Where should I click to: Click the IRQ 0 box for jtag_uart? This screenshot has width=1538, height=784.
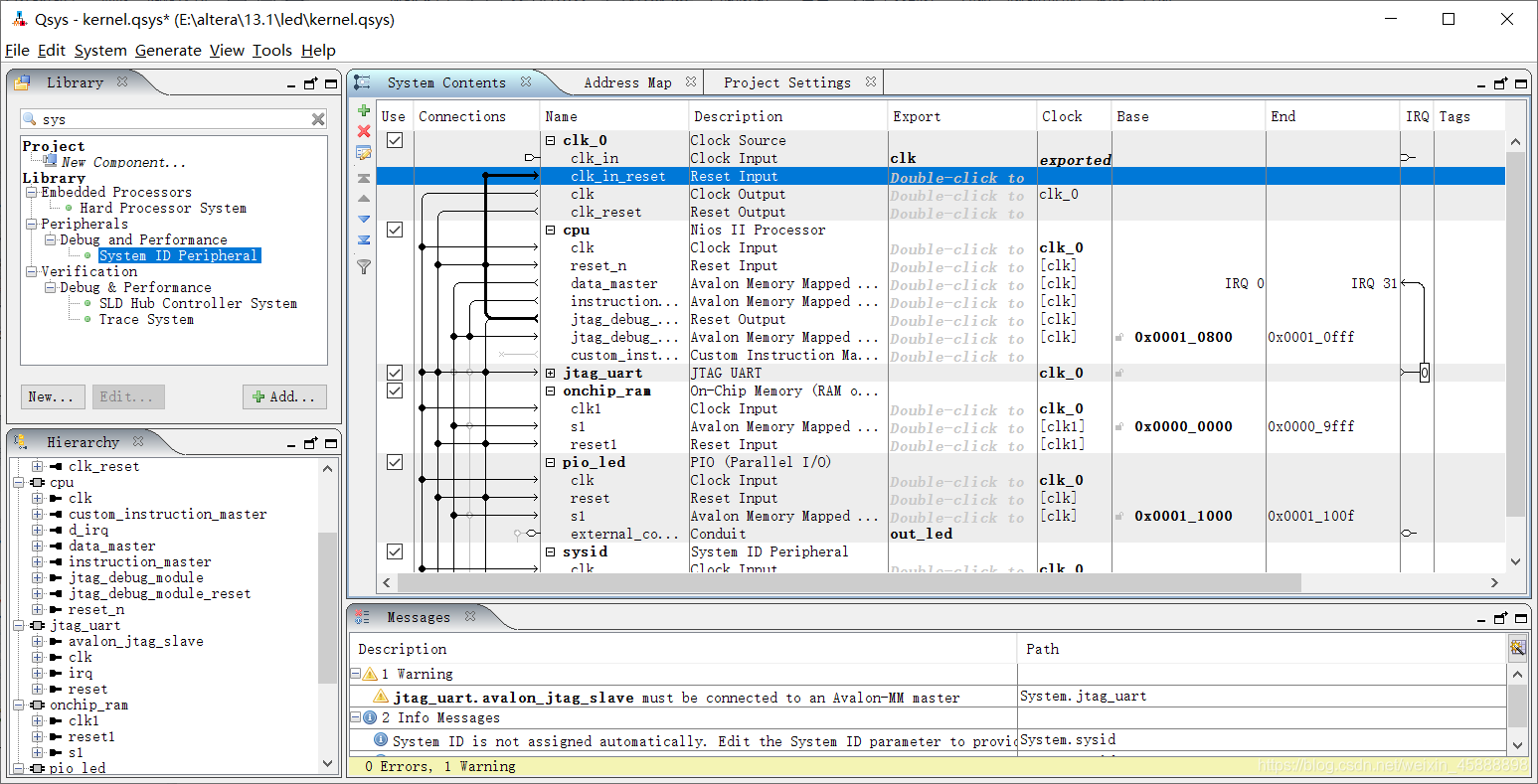[1425, 374]
